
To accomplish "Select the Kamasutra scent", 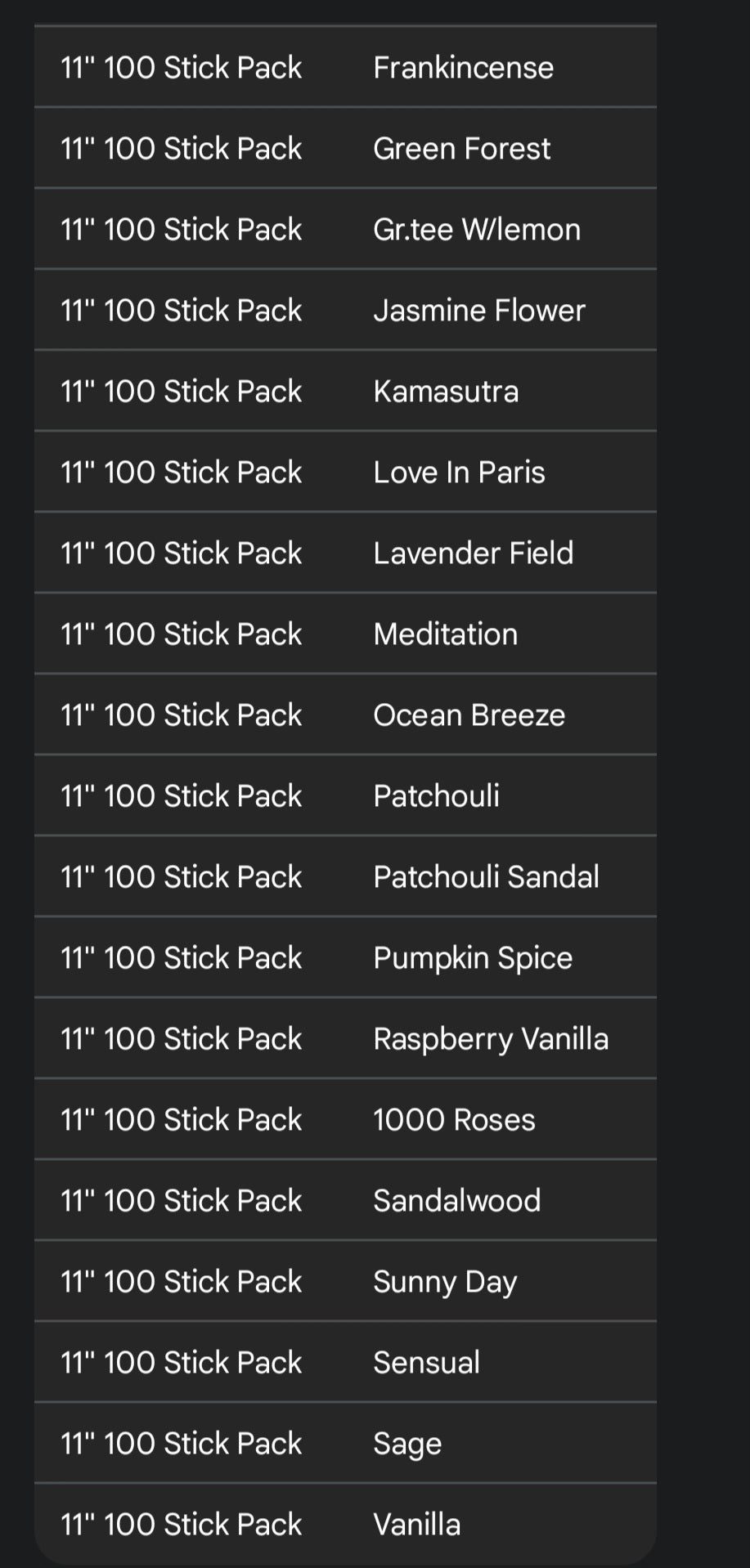I will click(445, 392).
